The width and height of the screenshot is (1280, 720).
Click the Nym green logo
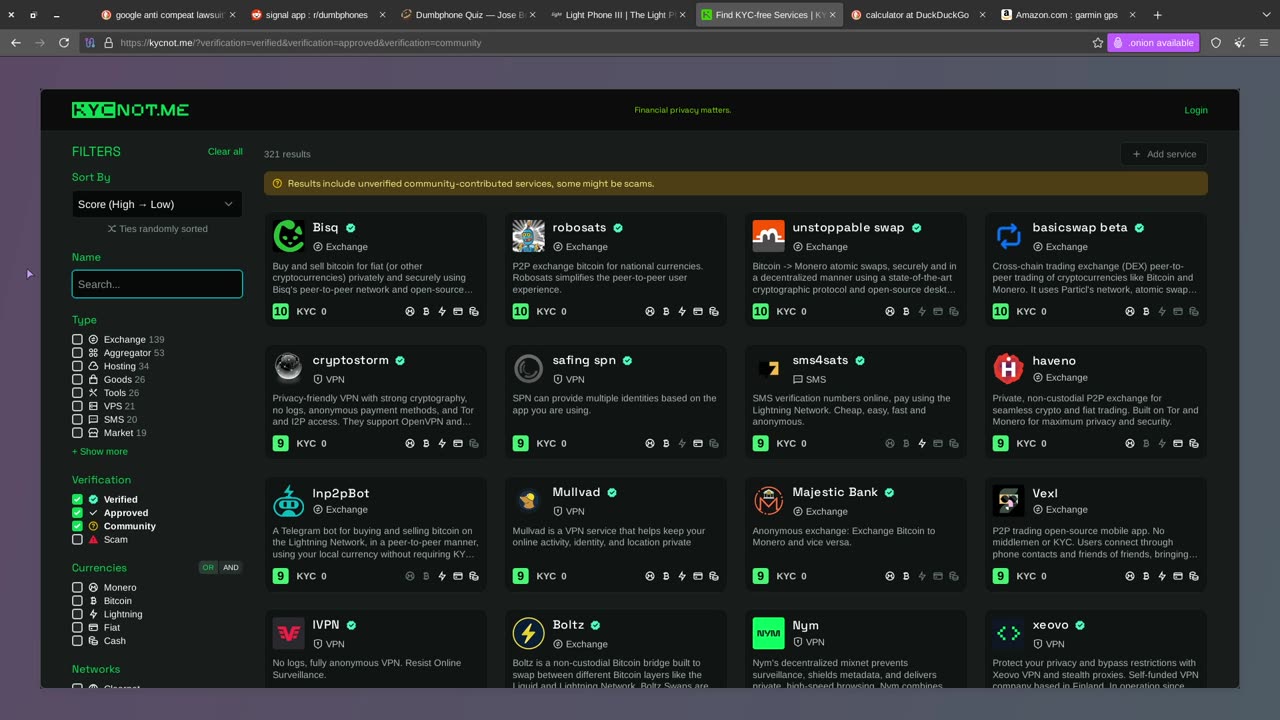pyautogui.click(x=768, y=633)
